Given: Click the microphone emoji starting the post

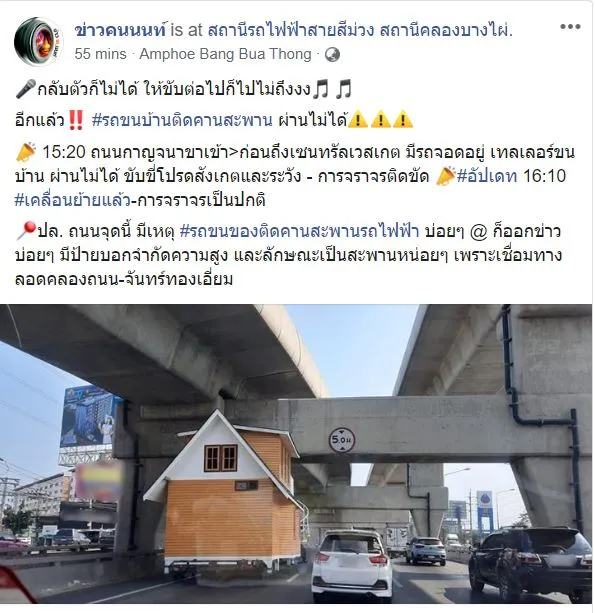Looking at the screenshot, I should coord(25,89).
